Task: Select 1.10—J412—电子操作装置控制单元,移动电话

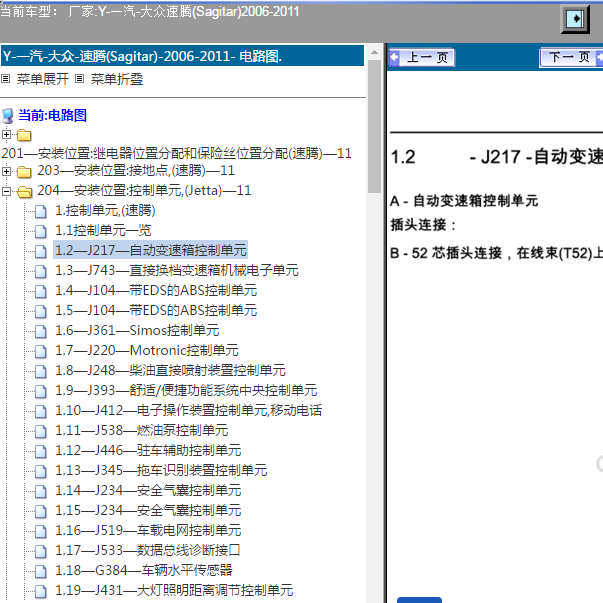Action: pos(188,410)
